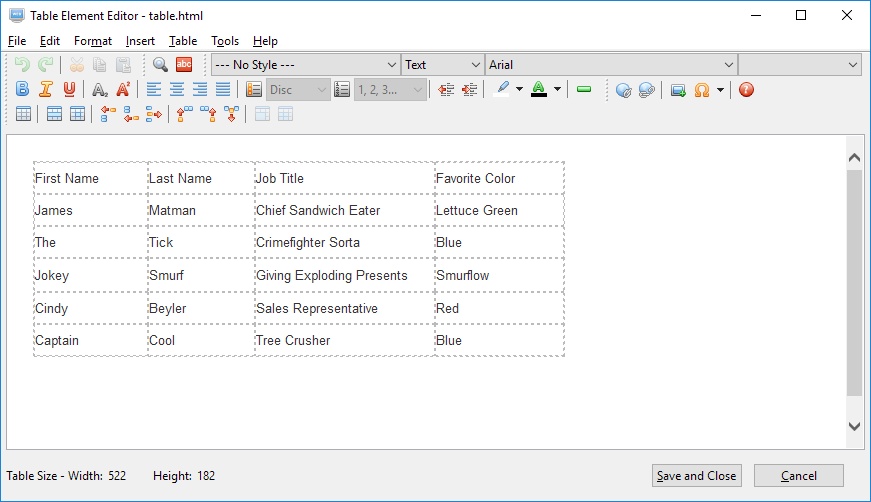Open the Disc bullet style dropdown

pos(298,90)
